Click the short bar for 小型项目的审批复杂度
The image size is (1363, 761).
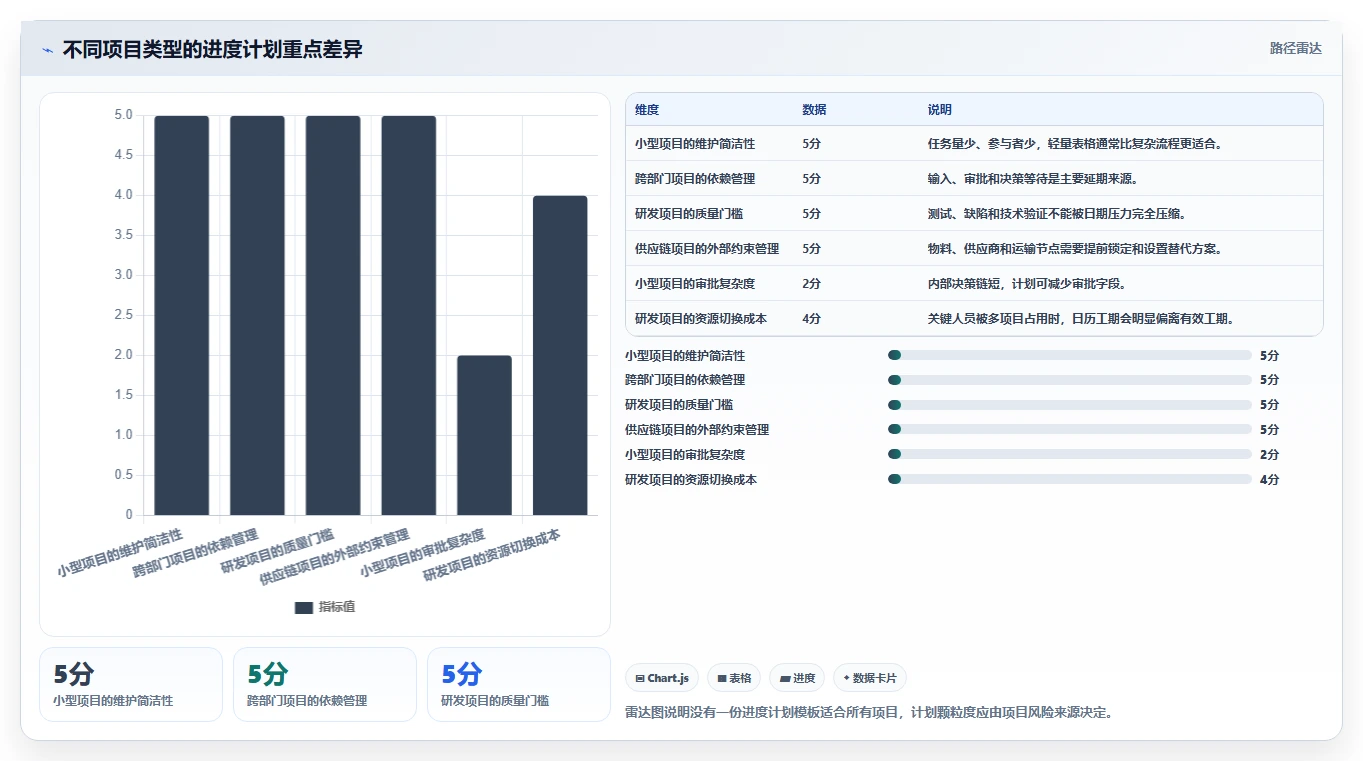tap(484, 435)
